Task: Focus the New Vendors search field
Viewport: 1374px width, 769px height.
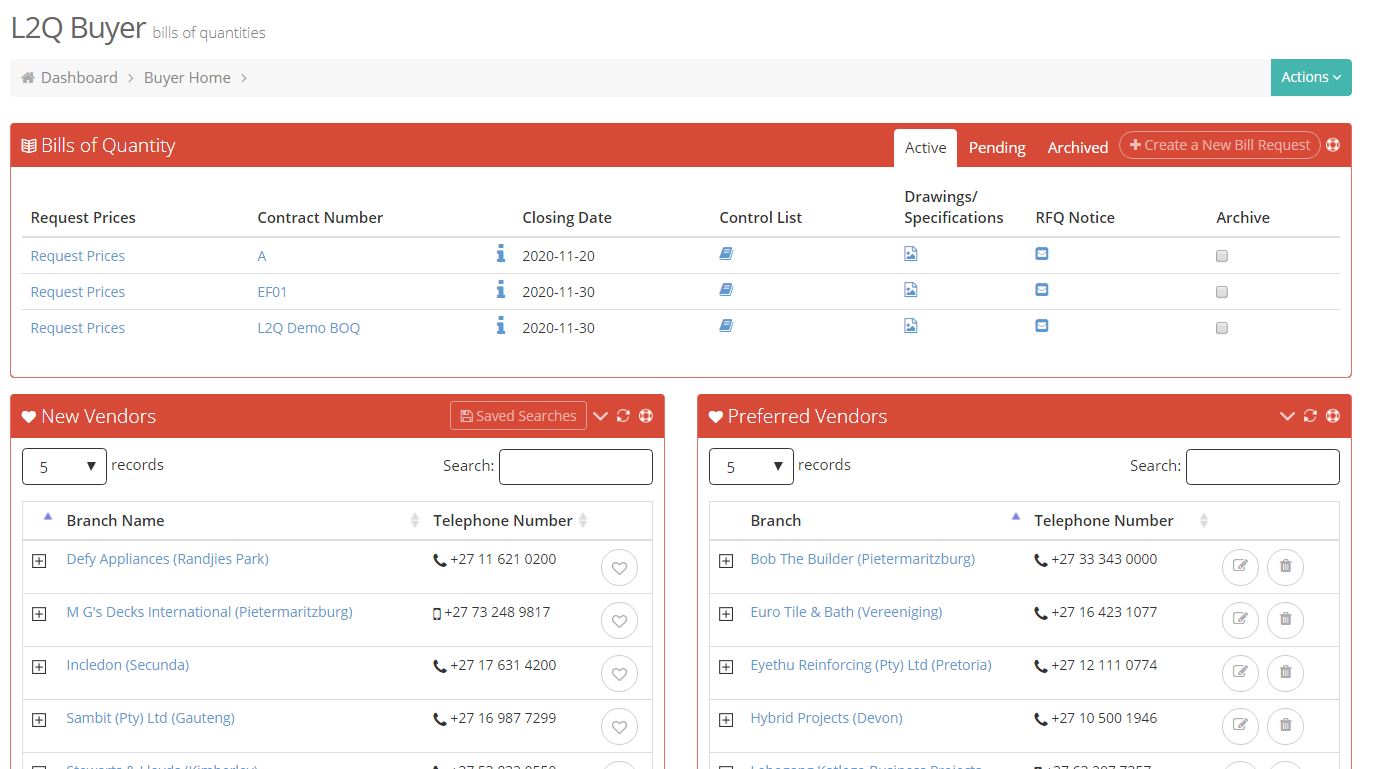Action: 576,467
